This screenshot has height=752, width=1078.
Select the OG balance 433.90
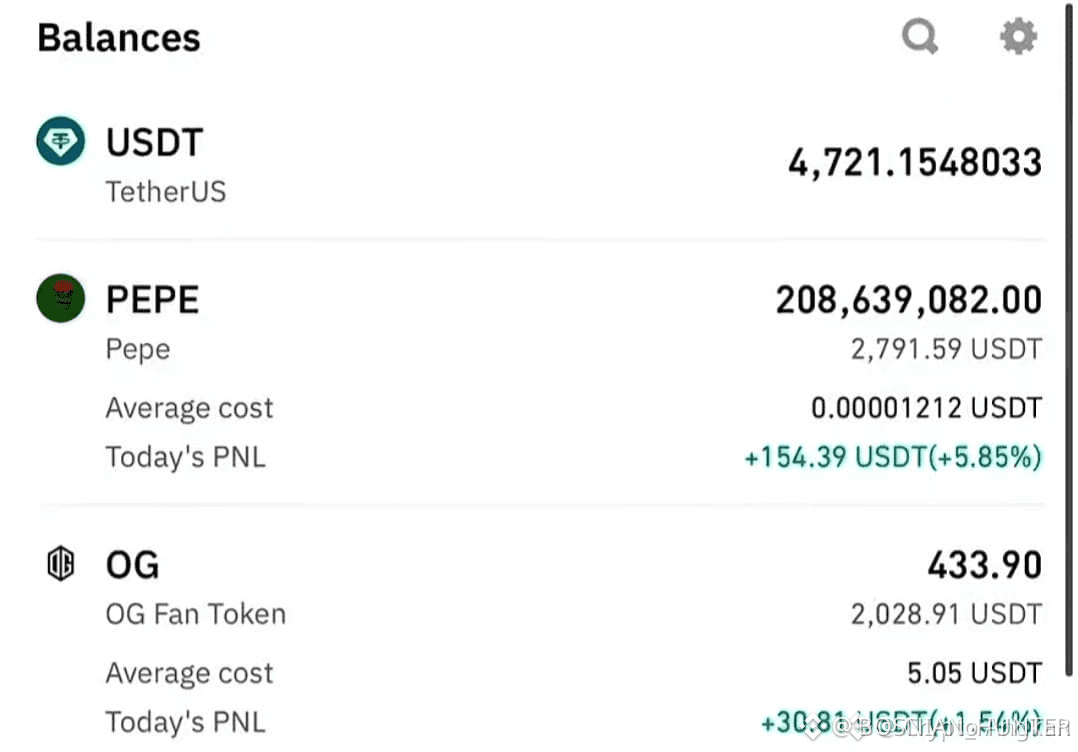point(984,565)
